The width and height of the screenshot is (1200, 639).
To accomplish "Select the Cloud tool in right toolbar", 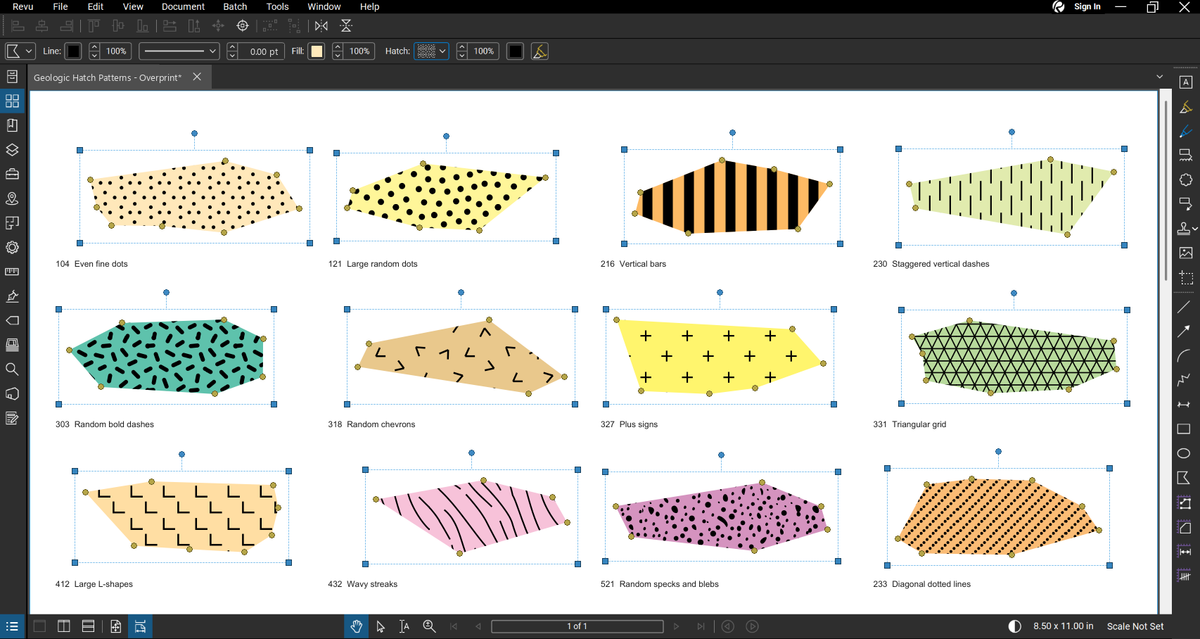I will 1185,180.
